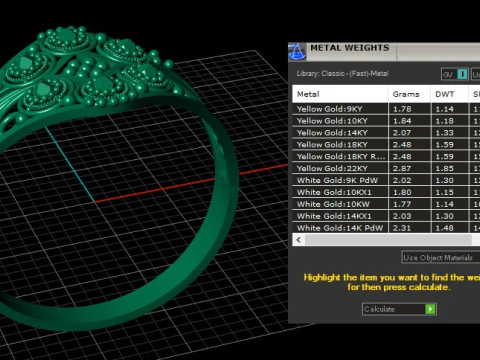Select the White Gold:10KX1 row
The width and height of the screenshot is (480, 360).
click(x=386, y=192)
